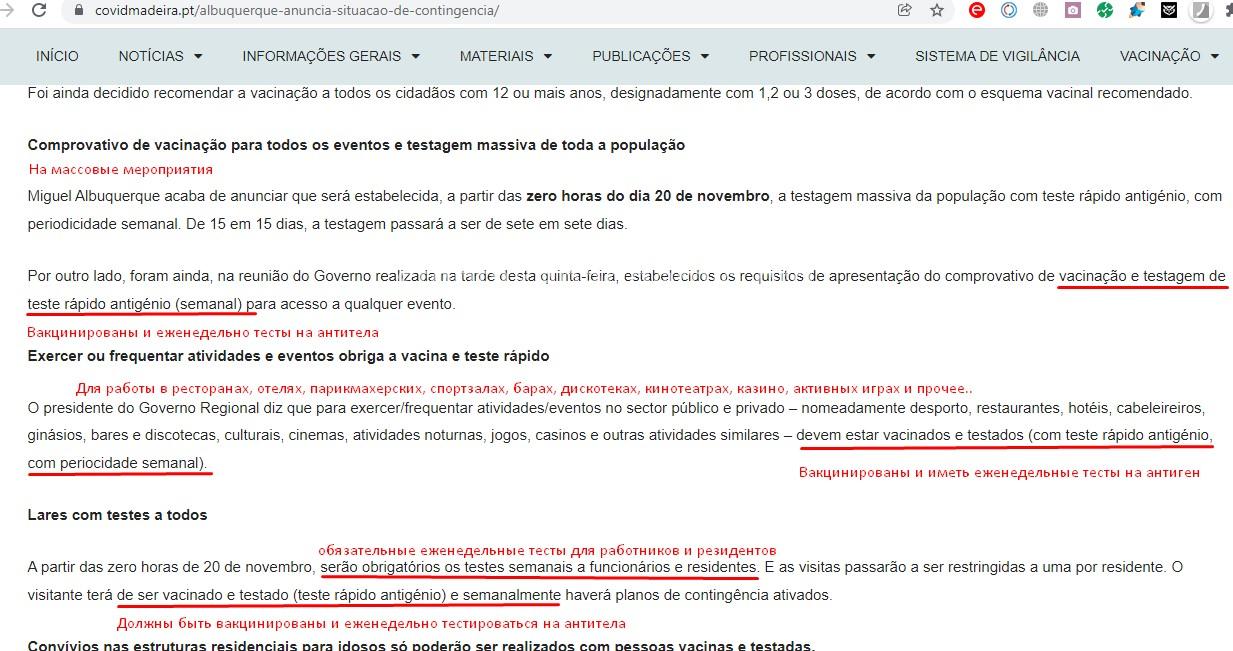Expand the PROFISSIONAIS dropdown menu
Image resolution: width=1233 pixels, height=651 pixels.
[812, 56]
